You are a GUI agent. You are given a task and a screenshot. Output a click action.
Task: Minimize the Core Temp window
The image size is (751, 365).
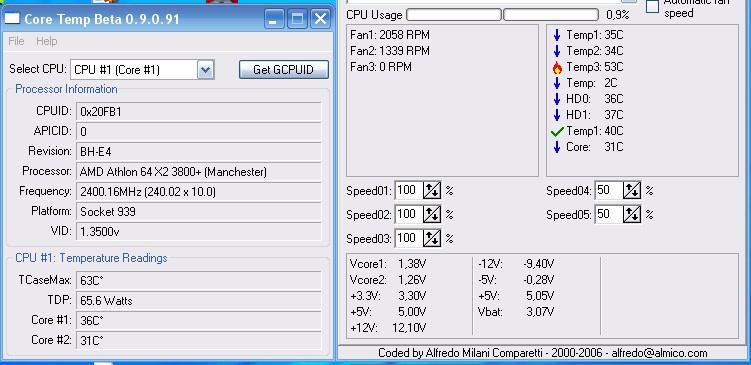273,19
